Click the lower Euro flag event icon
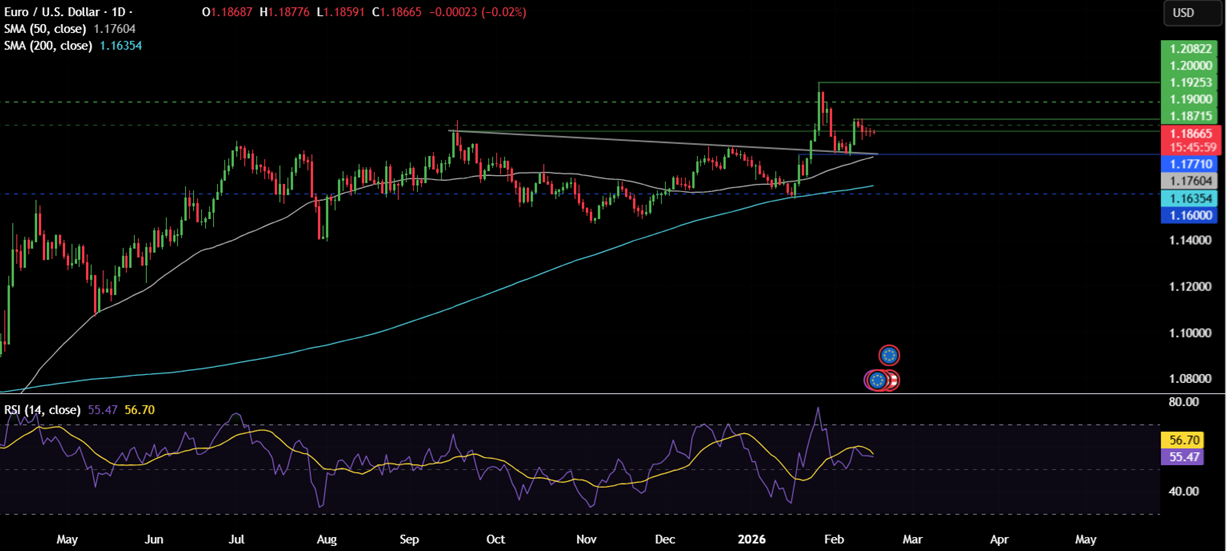This screenshot has height=551, width=1227. [877, 380]
